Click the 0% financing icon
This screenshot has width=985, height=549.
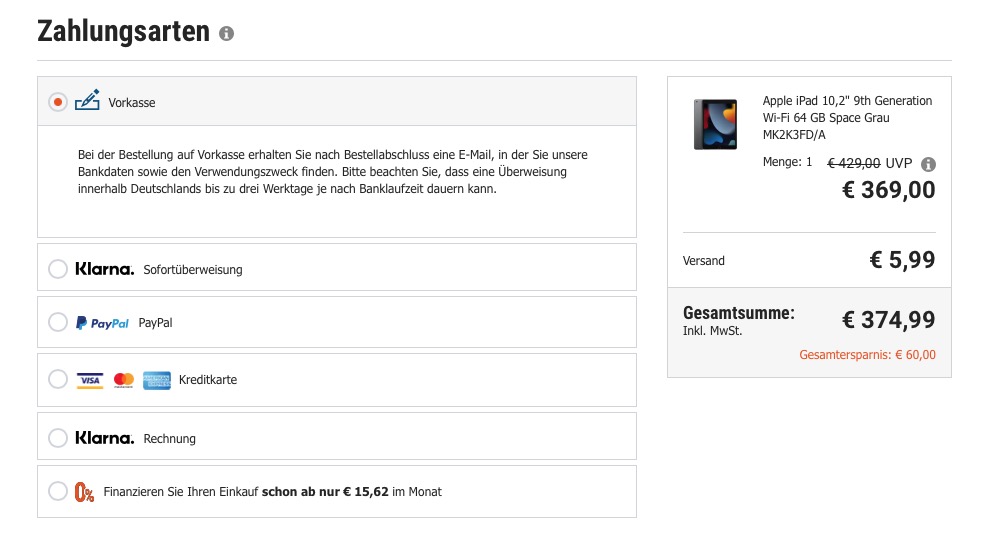pyautogui.click(x=84, y=492)
